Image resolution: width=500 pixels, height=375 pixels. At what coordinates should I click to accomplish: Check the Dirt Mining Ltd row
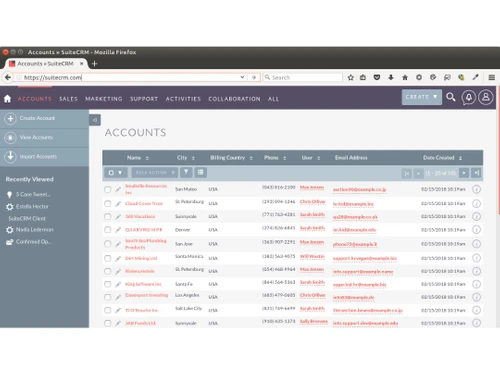[x=107, y=258]
